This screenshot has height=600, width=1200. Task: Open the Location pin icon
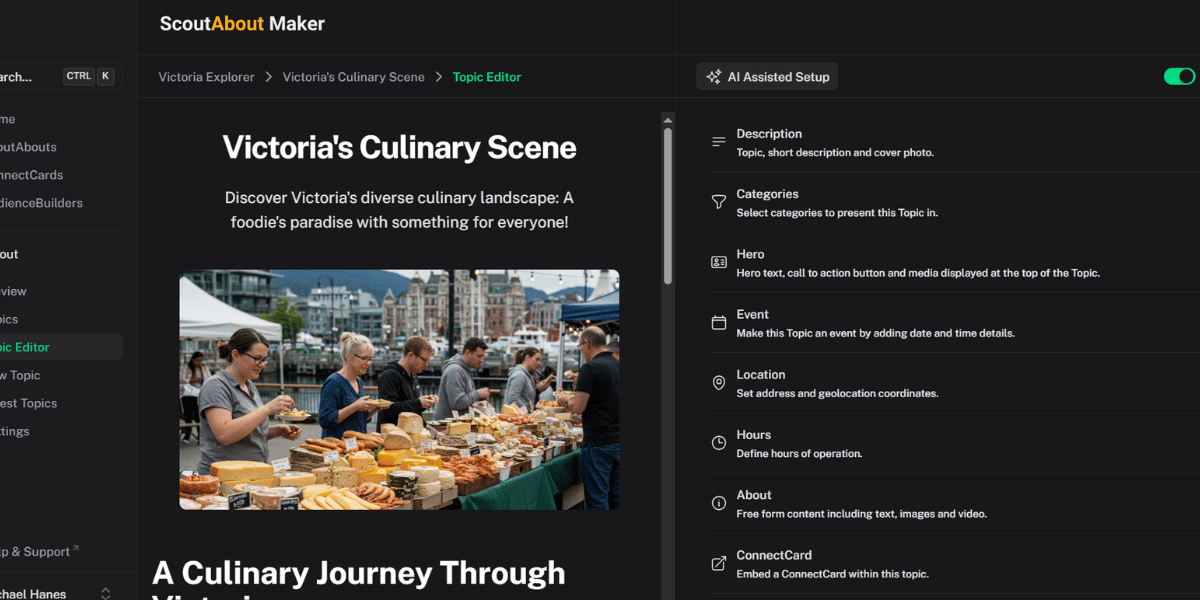718,382
